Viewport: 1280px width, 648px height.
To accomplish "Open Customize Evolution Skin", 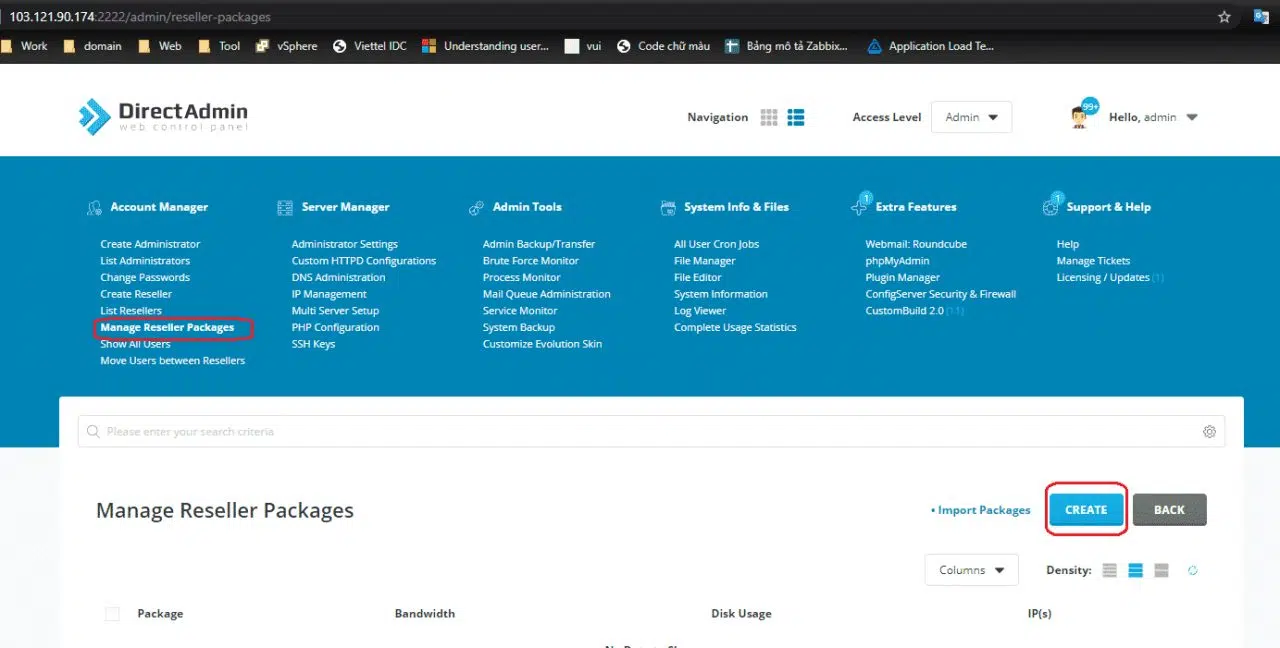I will click(x=543, y=344).
